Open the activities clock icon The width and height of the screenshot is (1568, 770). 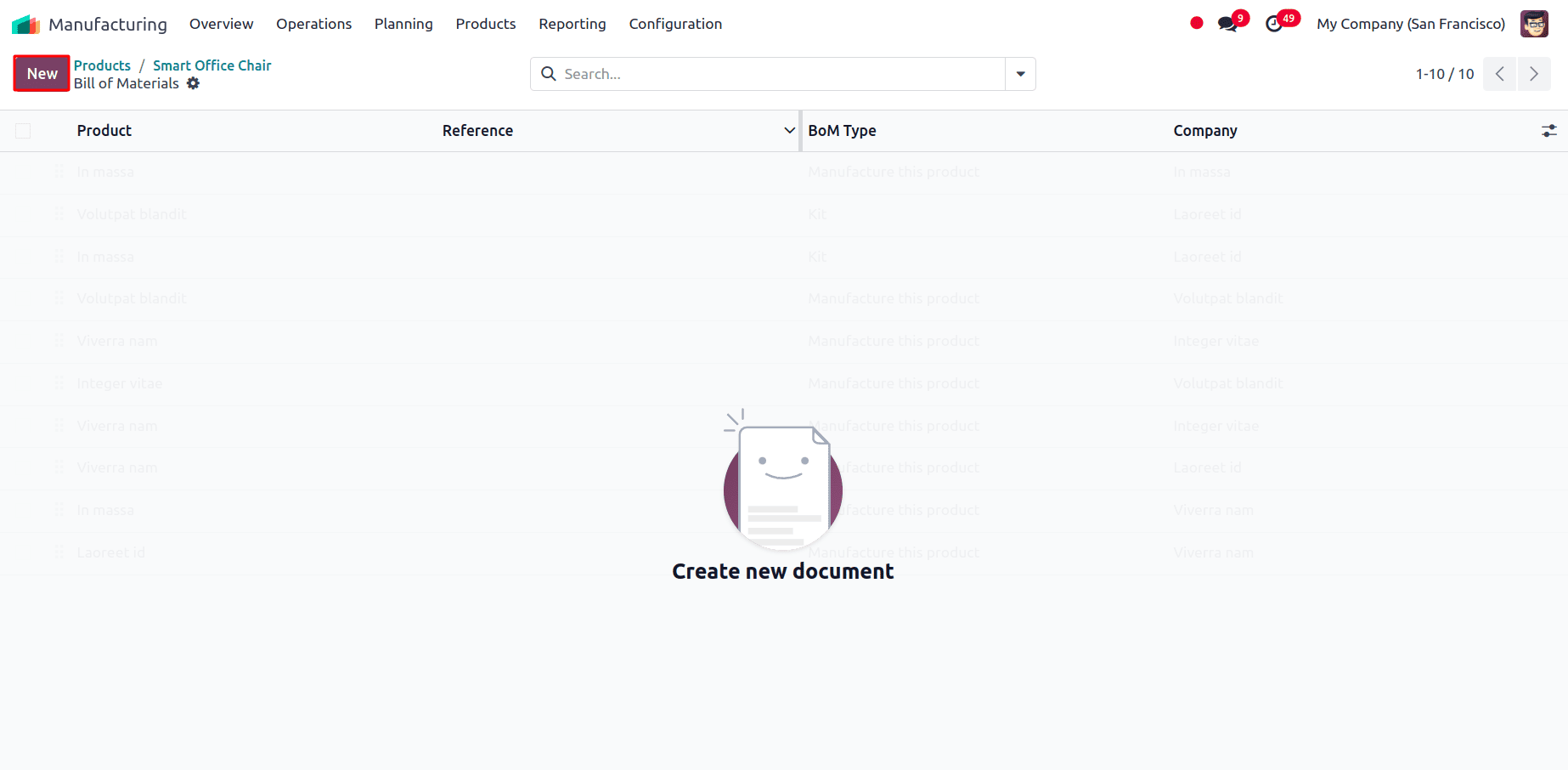point(1274,23)
